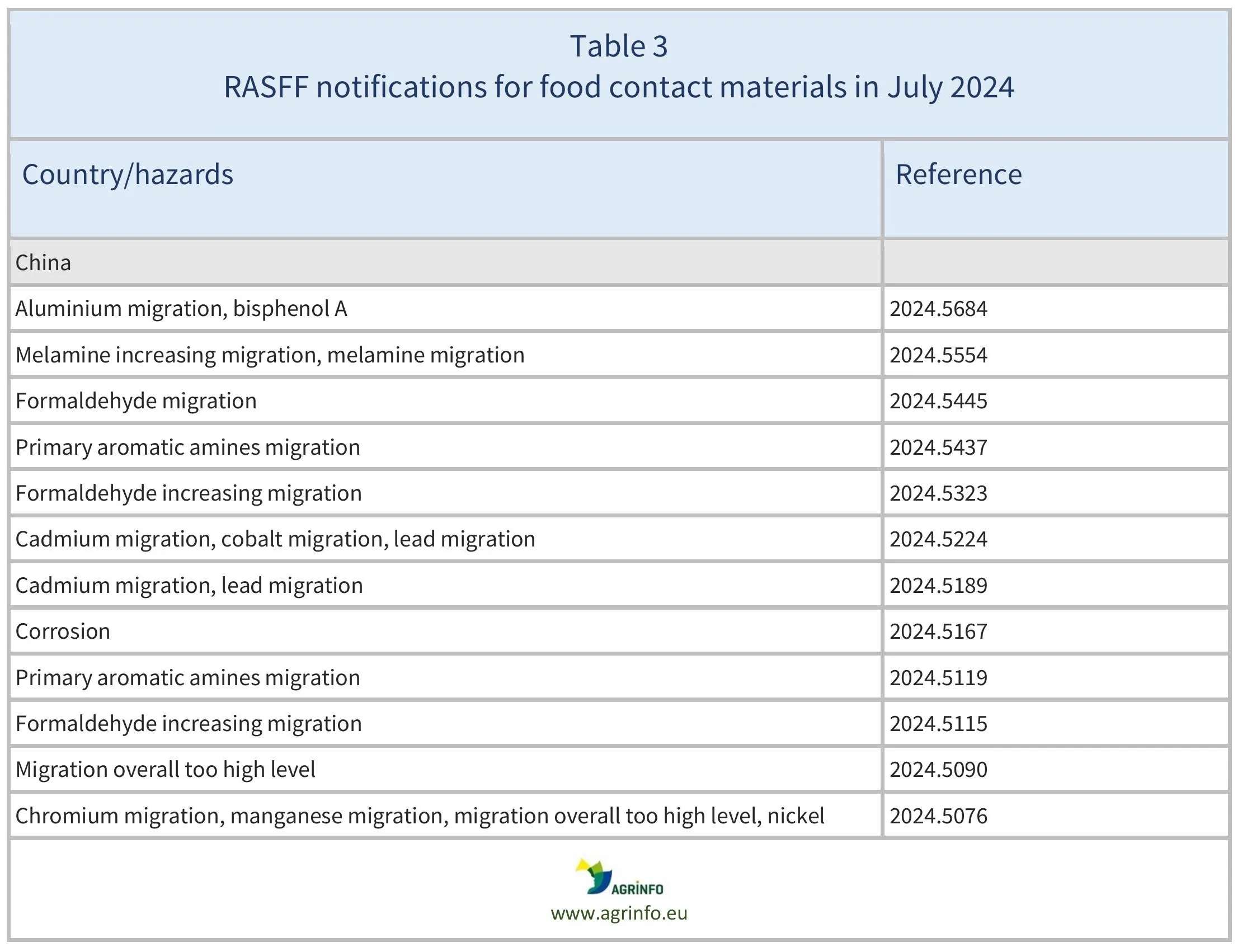Click the 'RASFF notifications for food contact materials' heading
This screenshot has height=952, width=1242.
click(619, 87)
